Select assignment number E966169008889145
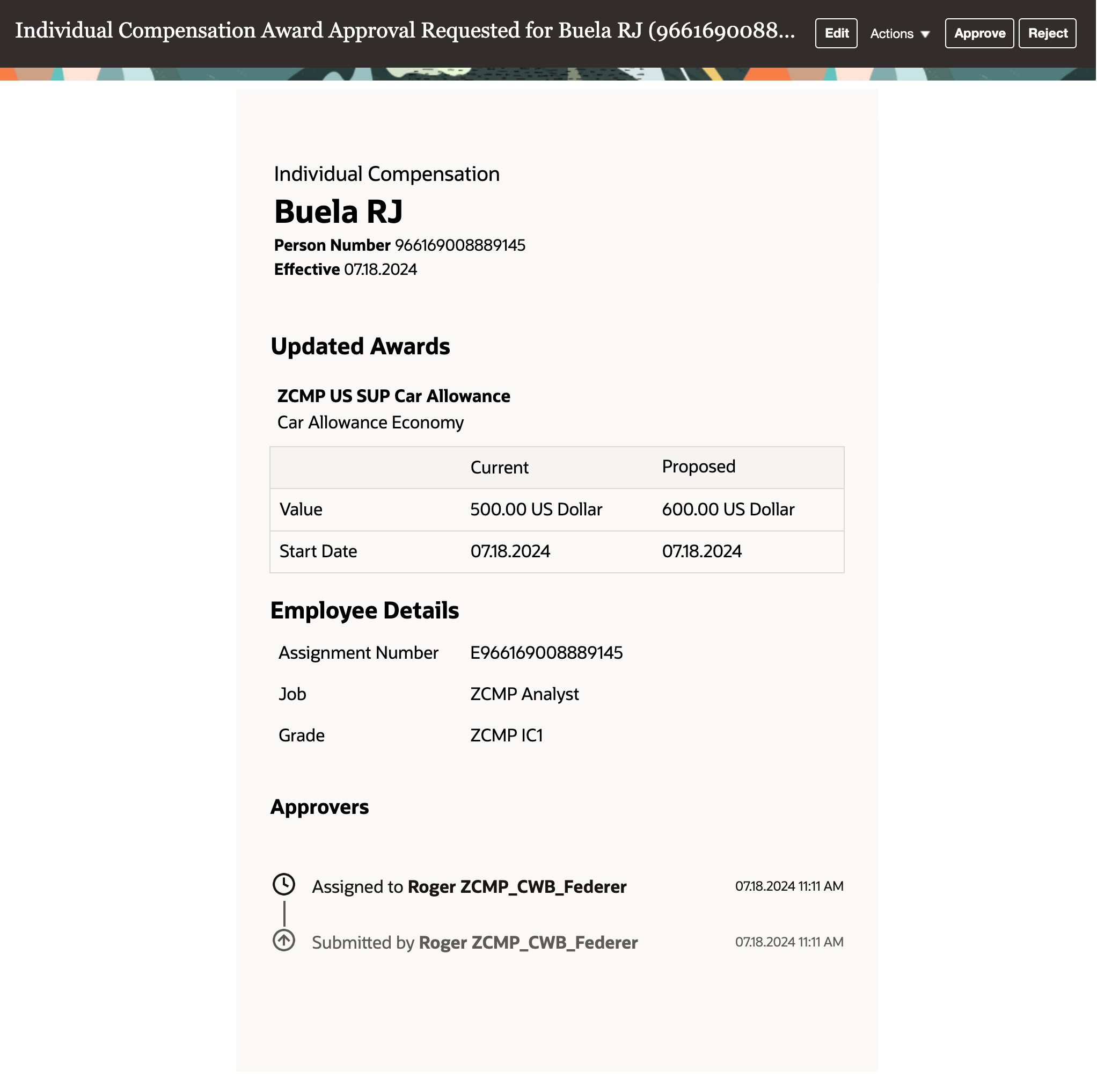 point(547,653)
